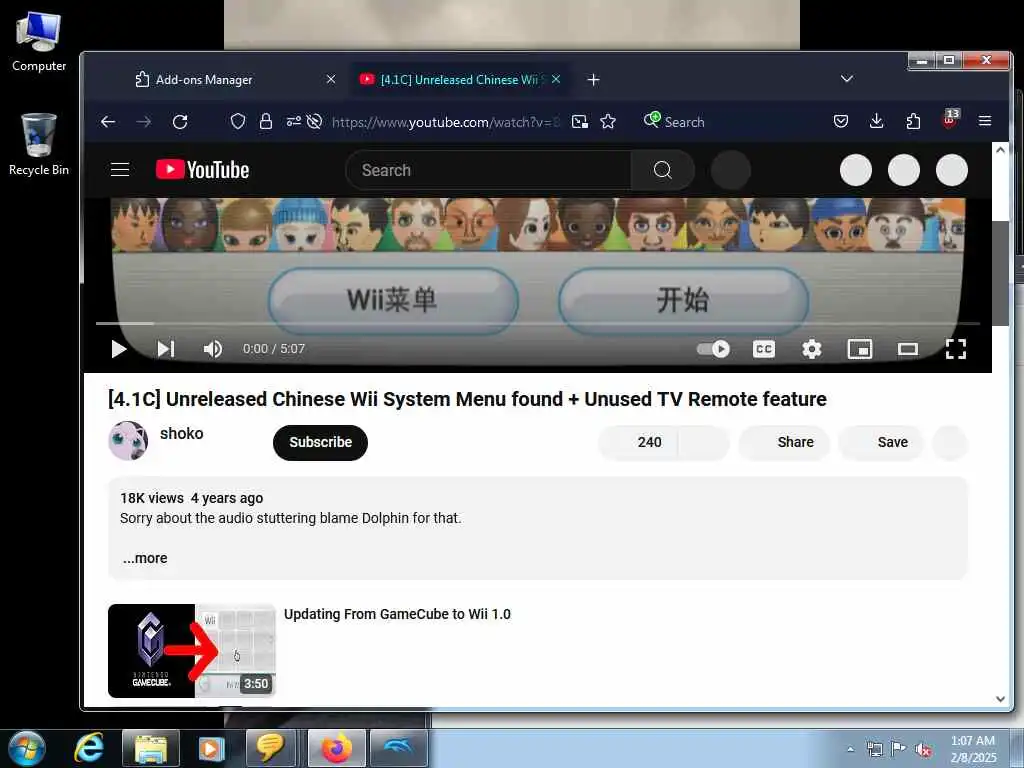Viewport: 1024px width, 768px height.
Task: Open the Updating From GameCube to Wii 1.0 title
Action: pos(397,614)
